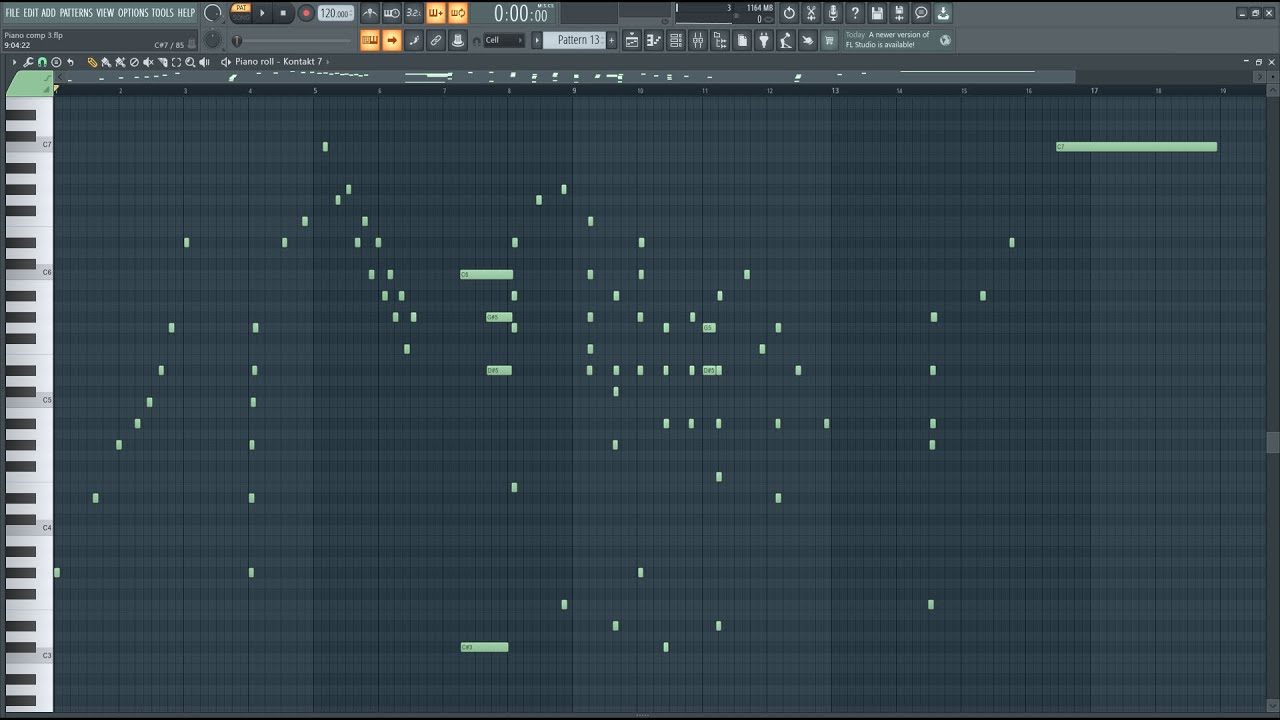Adjust the main pitch knob
1280x720 pixels.
click(213, 40)
